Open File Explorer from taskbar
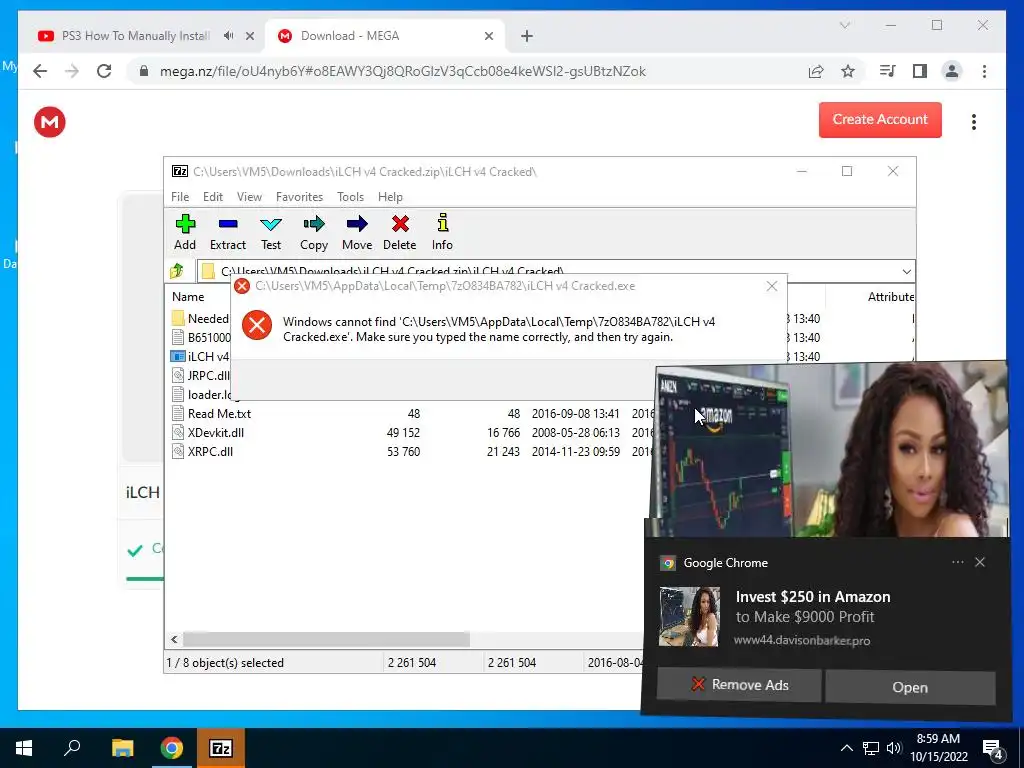Screen dimensions: 1024x768 pyautogui.click(x=122, y=748)
